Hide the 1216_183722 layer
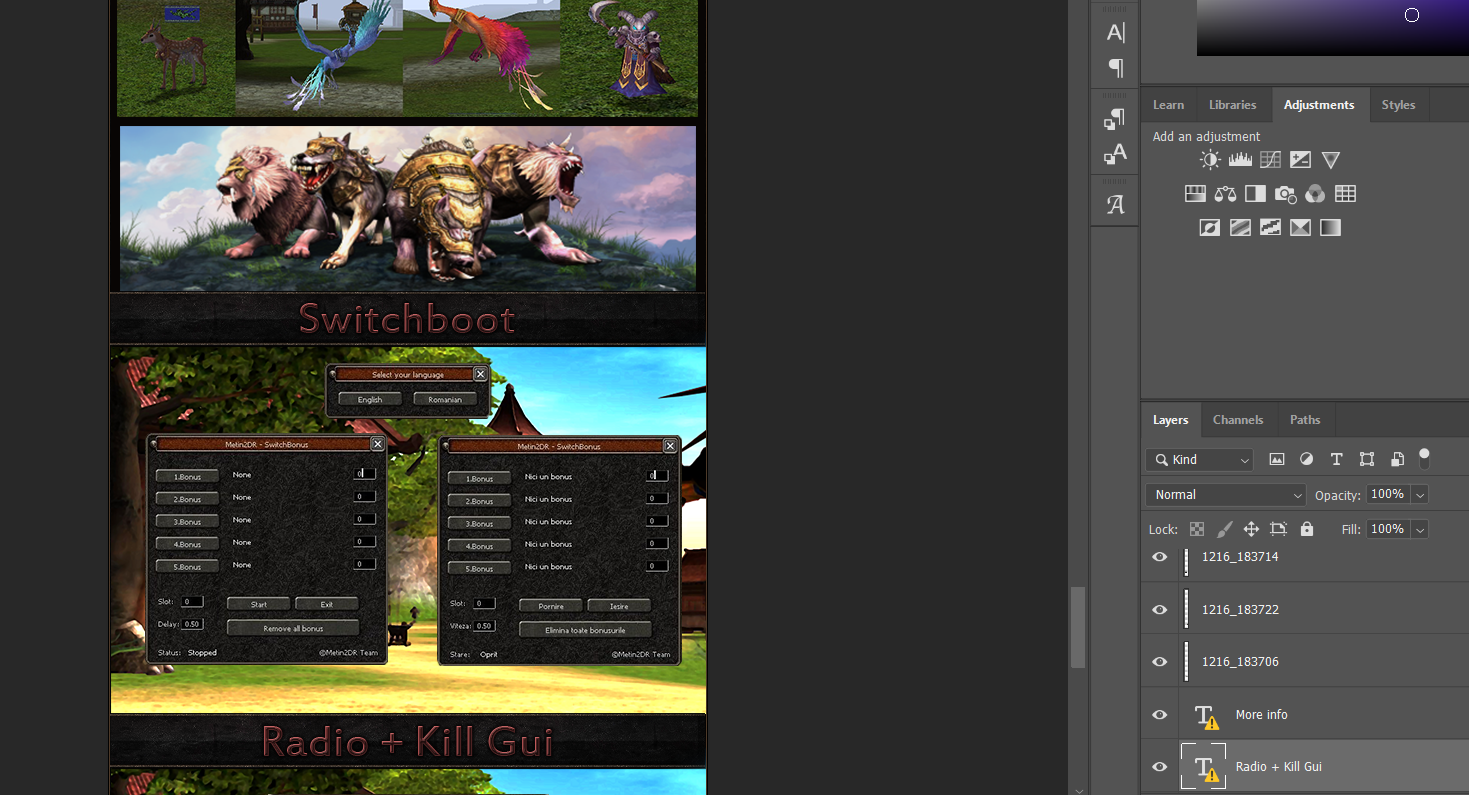The image size is (1469, 795). point(1160,609)
